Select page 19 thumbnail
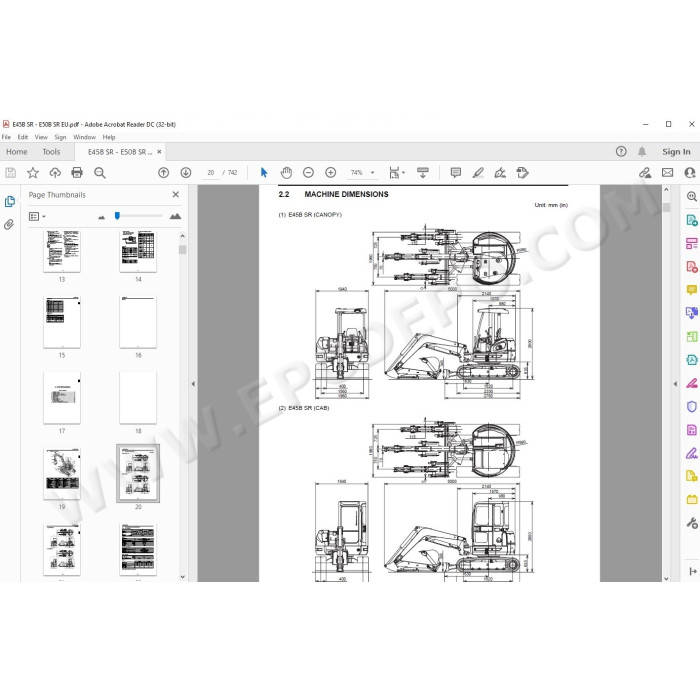Image resolution: width=700 pixels, height=700 pixels. tap(62, 474)
